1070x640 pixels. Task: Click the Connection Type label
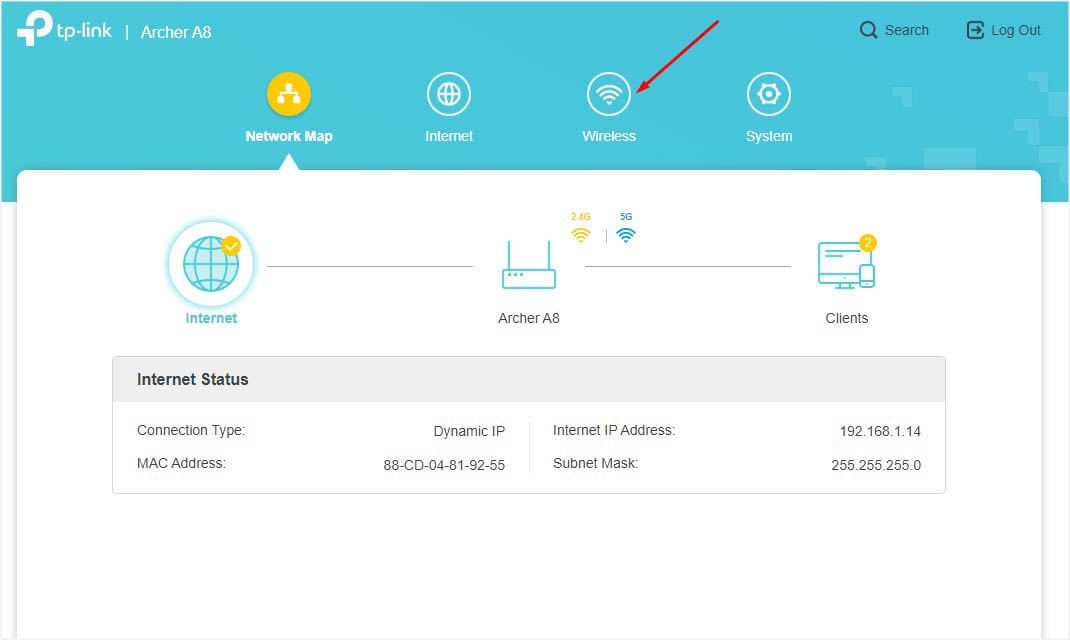click(191, 431)
